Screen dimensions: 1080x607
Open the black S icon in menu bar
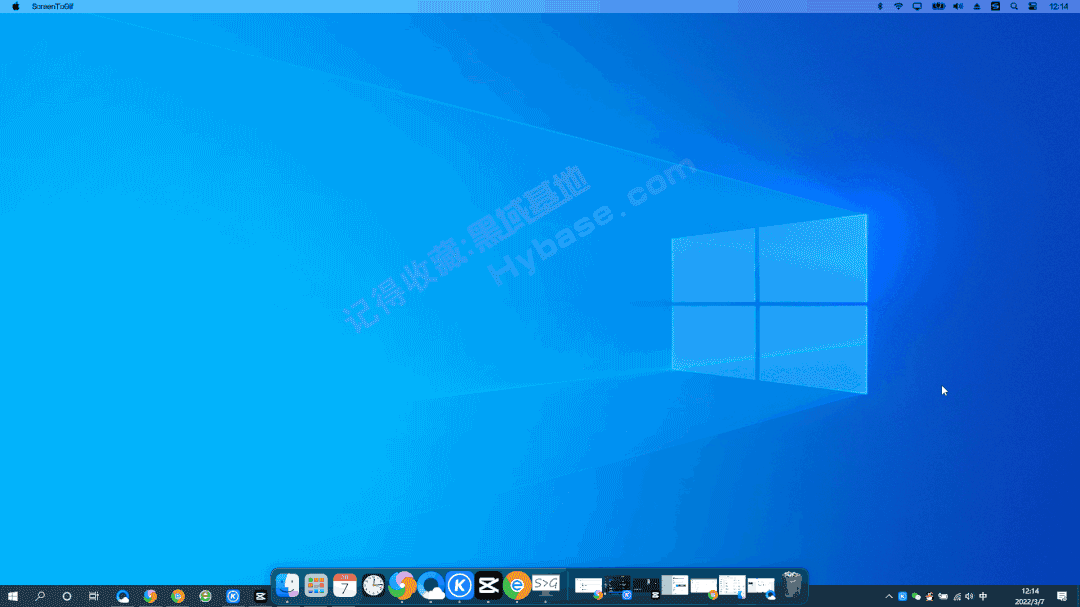(x=995, y=6)
